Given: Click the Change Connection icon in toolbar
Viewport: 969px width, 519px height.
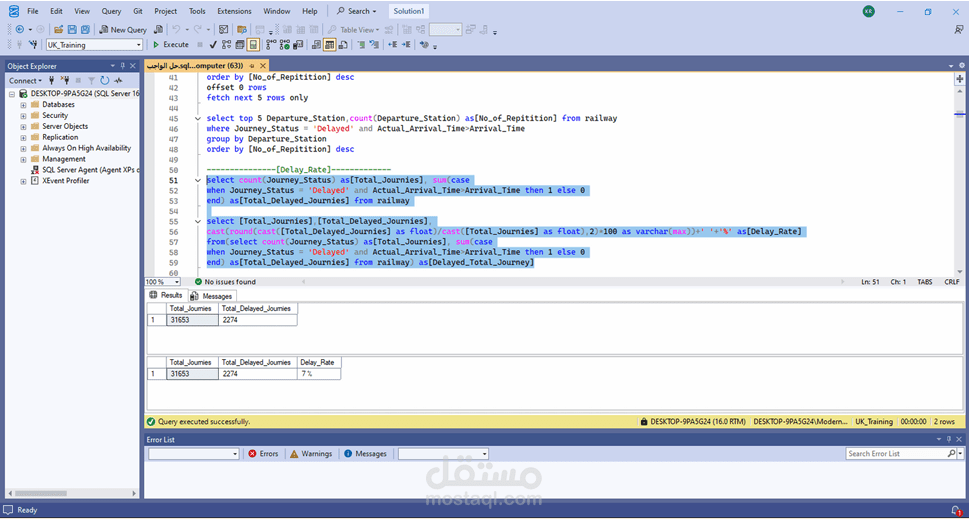Looking at the screenshot, I should [33, 44].
